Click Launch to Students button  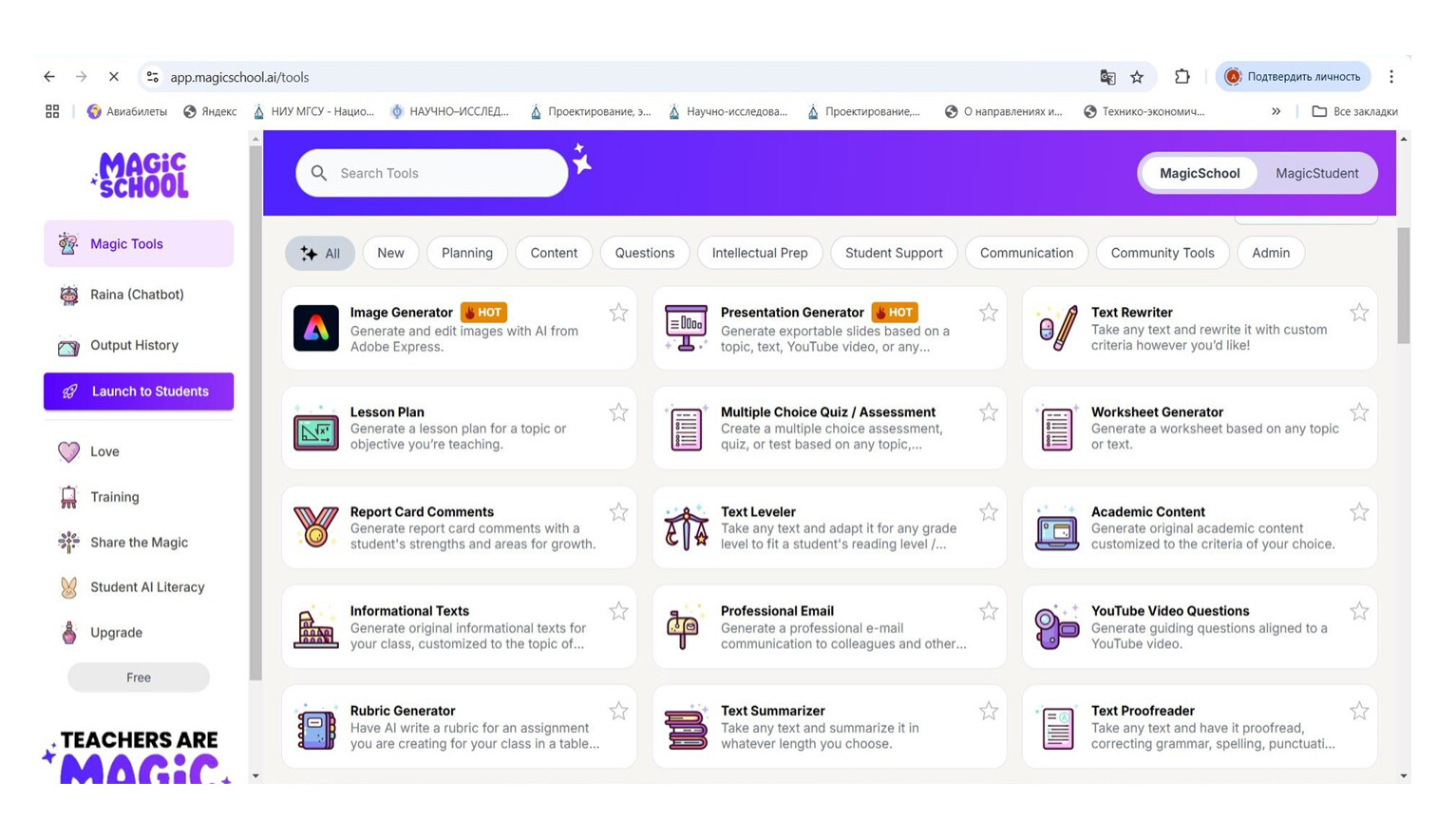pos(139,391)
